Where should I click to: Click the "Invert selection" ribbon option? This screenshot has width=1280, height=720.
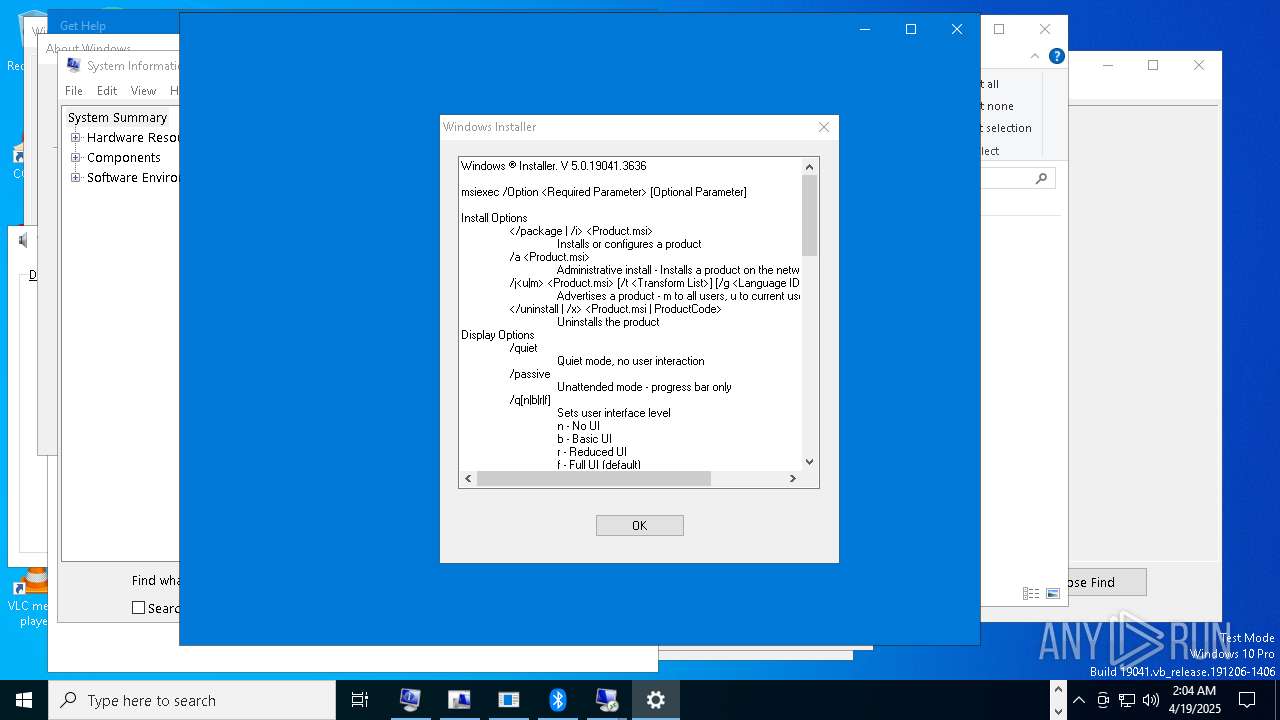pyautogui.click(x=1006, y=128)
